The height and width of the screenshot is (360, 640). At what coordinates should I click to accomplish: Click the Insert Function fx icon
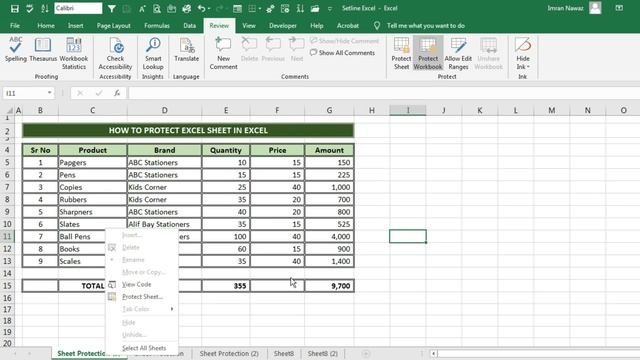click(x=117, y=93)
